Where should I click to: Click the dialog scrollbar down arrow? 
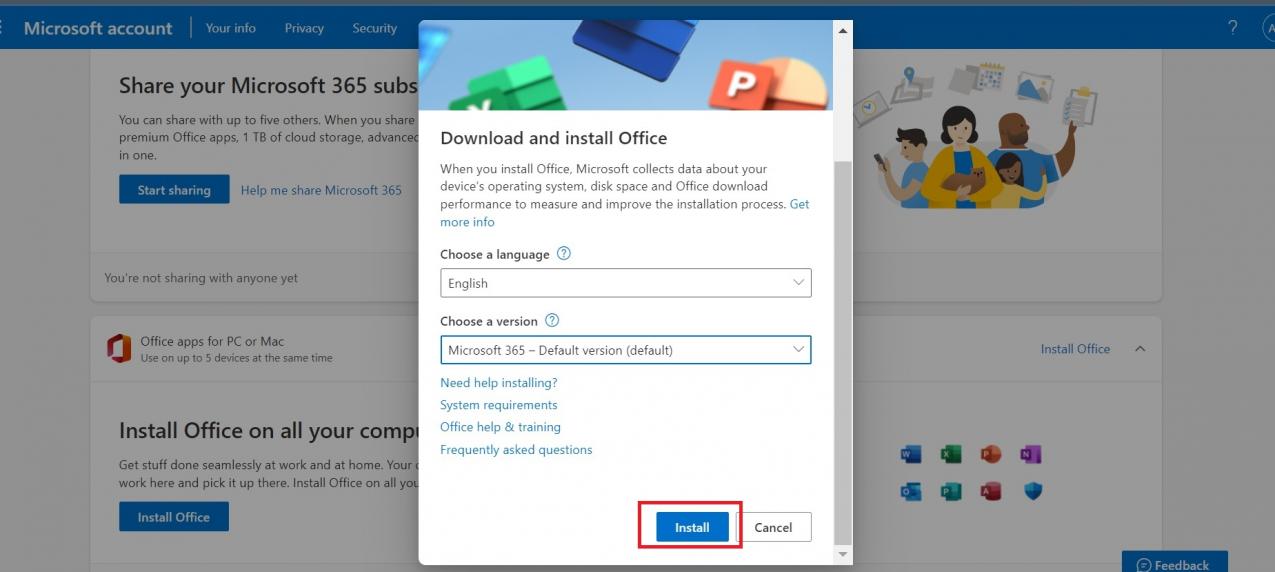click(x=843, y=554)
